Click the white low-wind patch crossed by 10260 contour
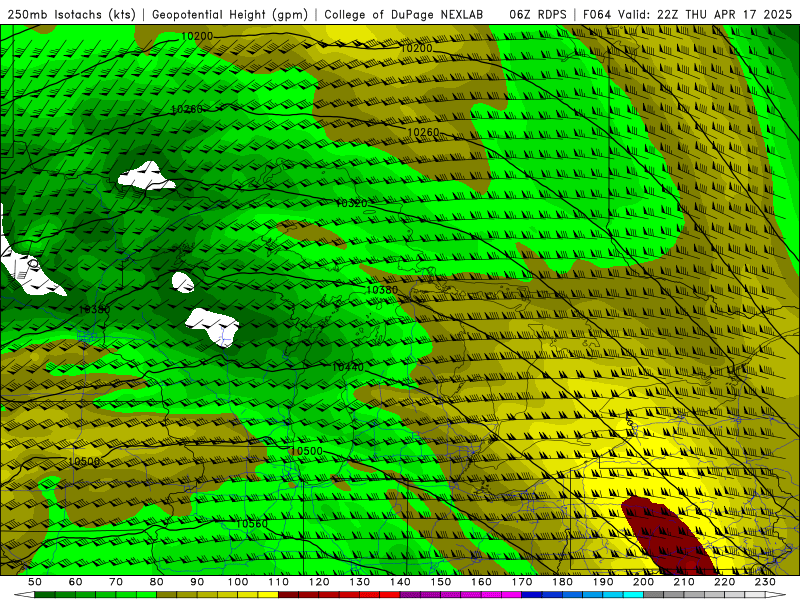The image size is (800, 600). click(x=146, y=176)
